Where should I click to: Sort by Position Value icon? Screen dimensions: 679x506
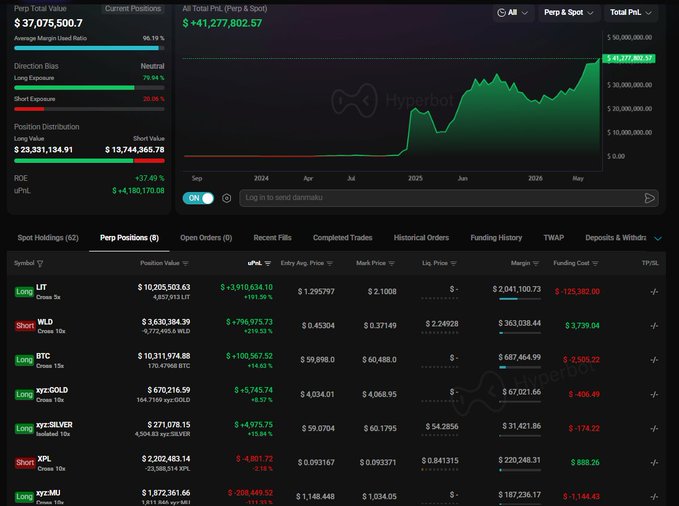pyautogui.click(x=185, y=263)
